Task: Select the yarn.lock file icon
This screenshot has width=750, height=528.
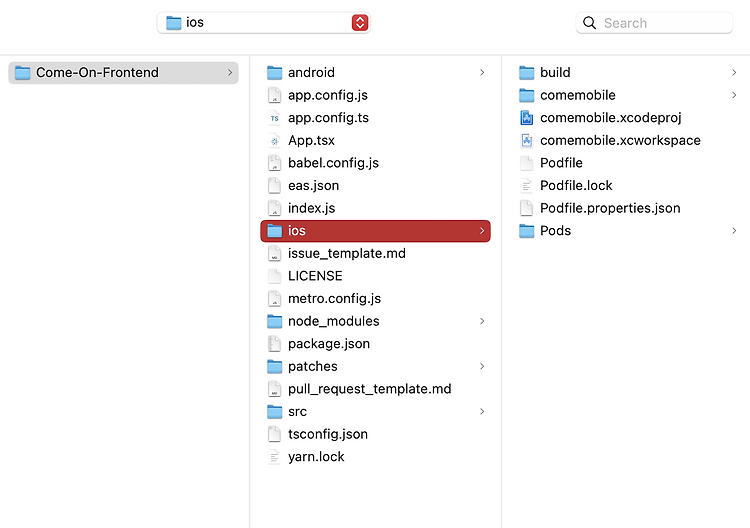Action: [x=275, y=457]
